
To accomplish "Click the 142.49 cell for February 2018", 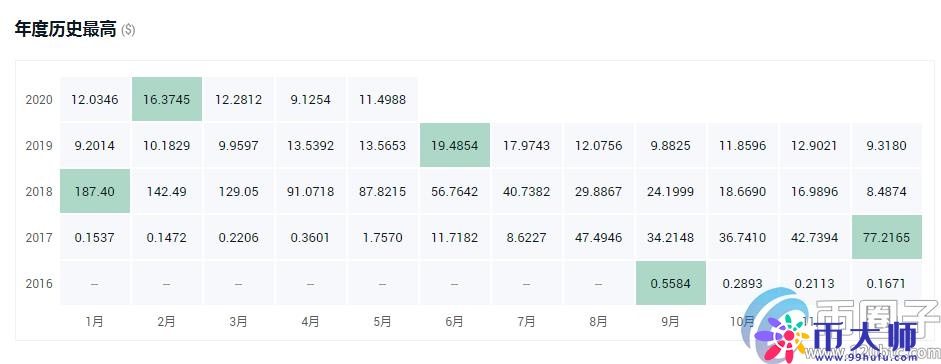I will 166,191.
